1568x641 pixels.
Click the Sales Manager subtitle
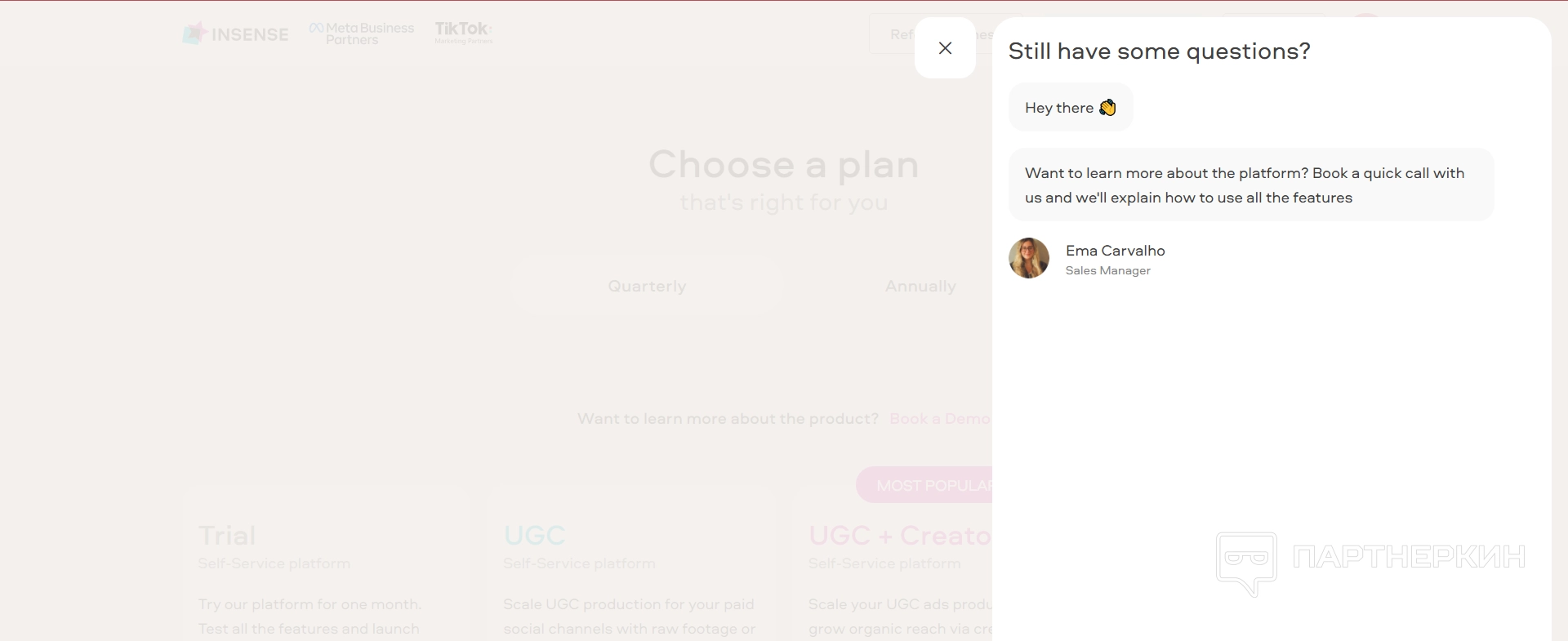click(1107, 271)
